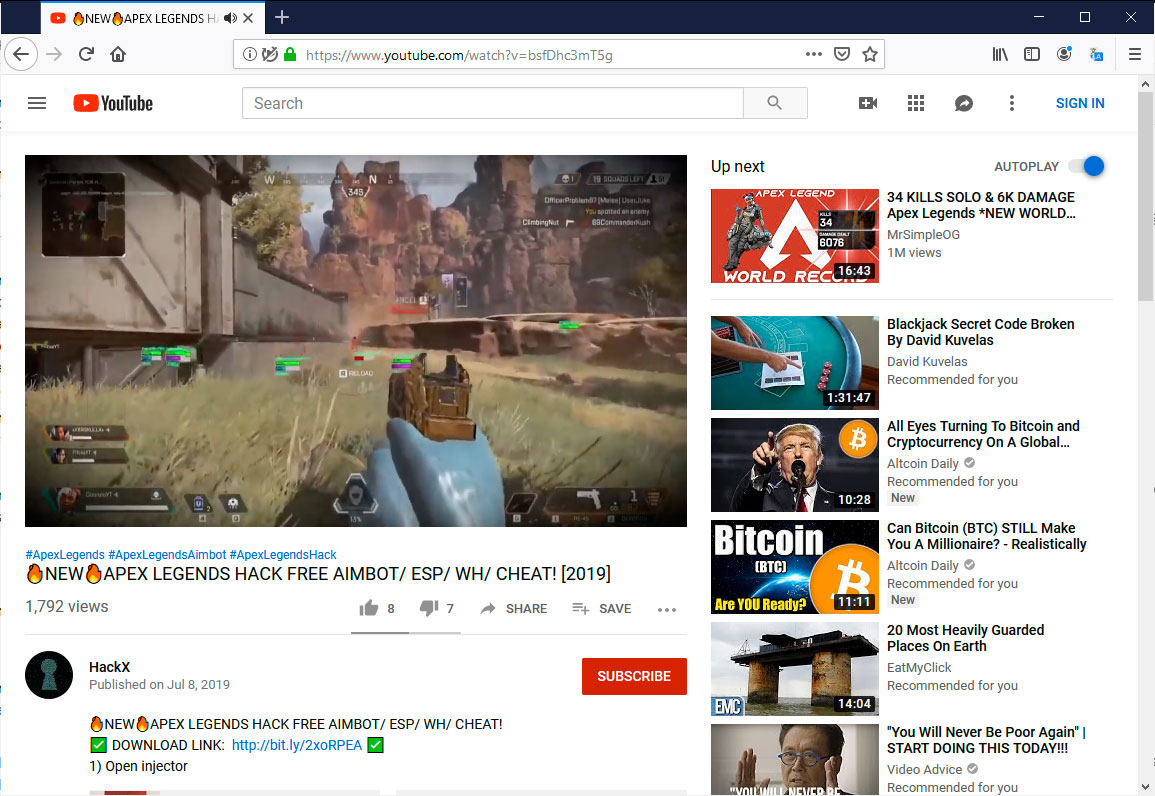Open the HackX channel name link
This screenshot has height=796, width=1155.
[x=110, y=666]
